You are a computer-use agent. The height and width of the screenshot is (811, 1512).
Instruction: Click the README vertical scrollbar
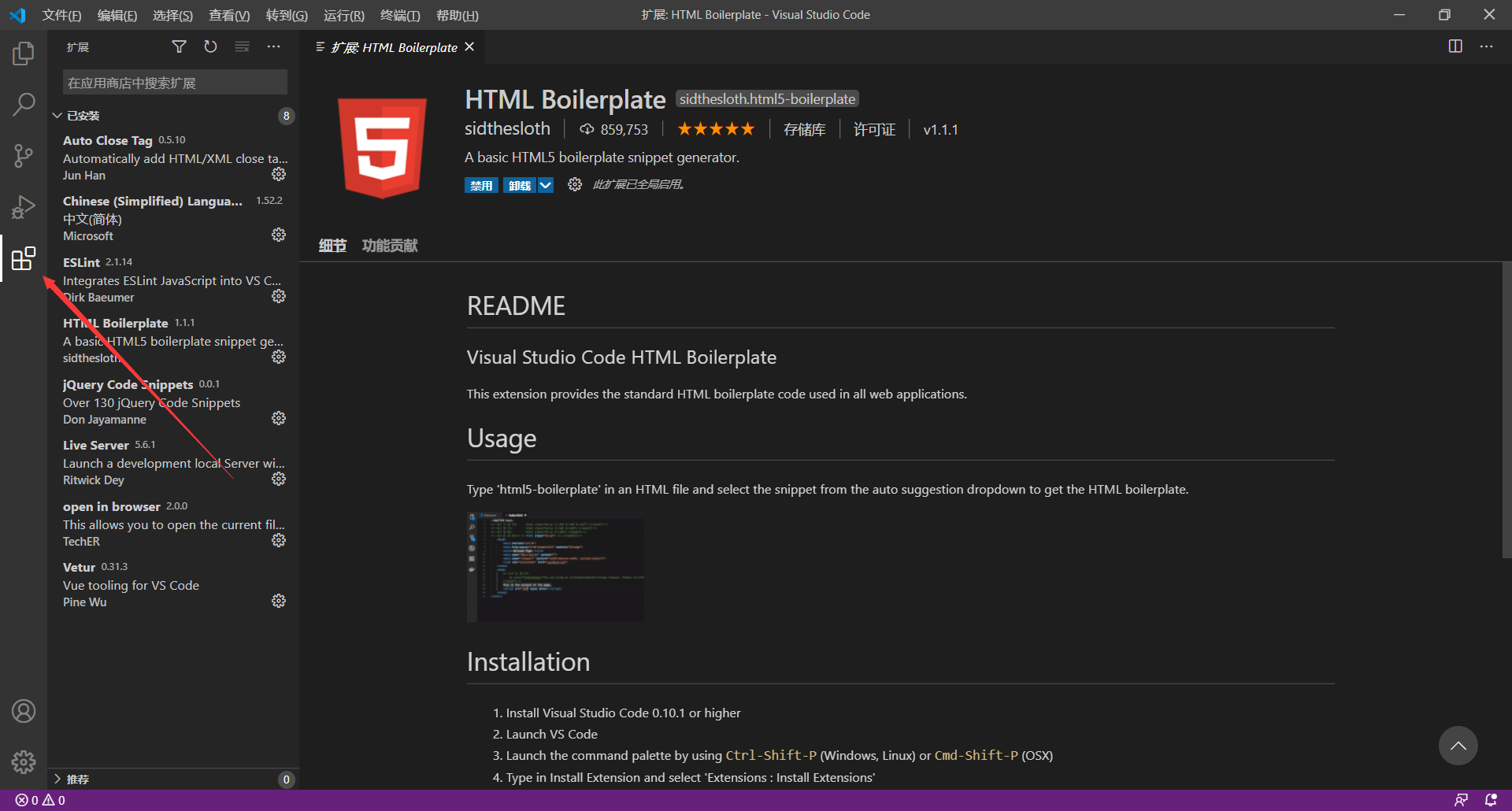coord(1506,411)
